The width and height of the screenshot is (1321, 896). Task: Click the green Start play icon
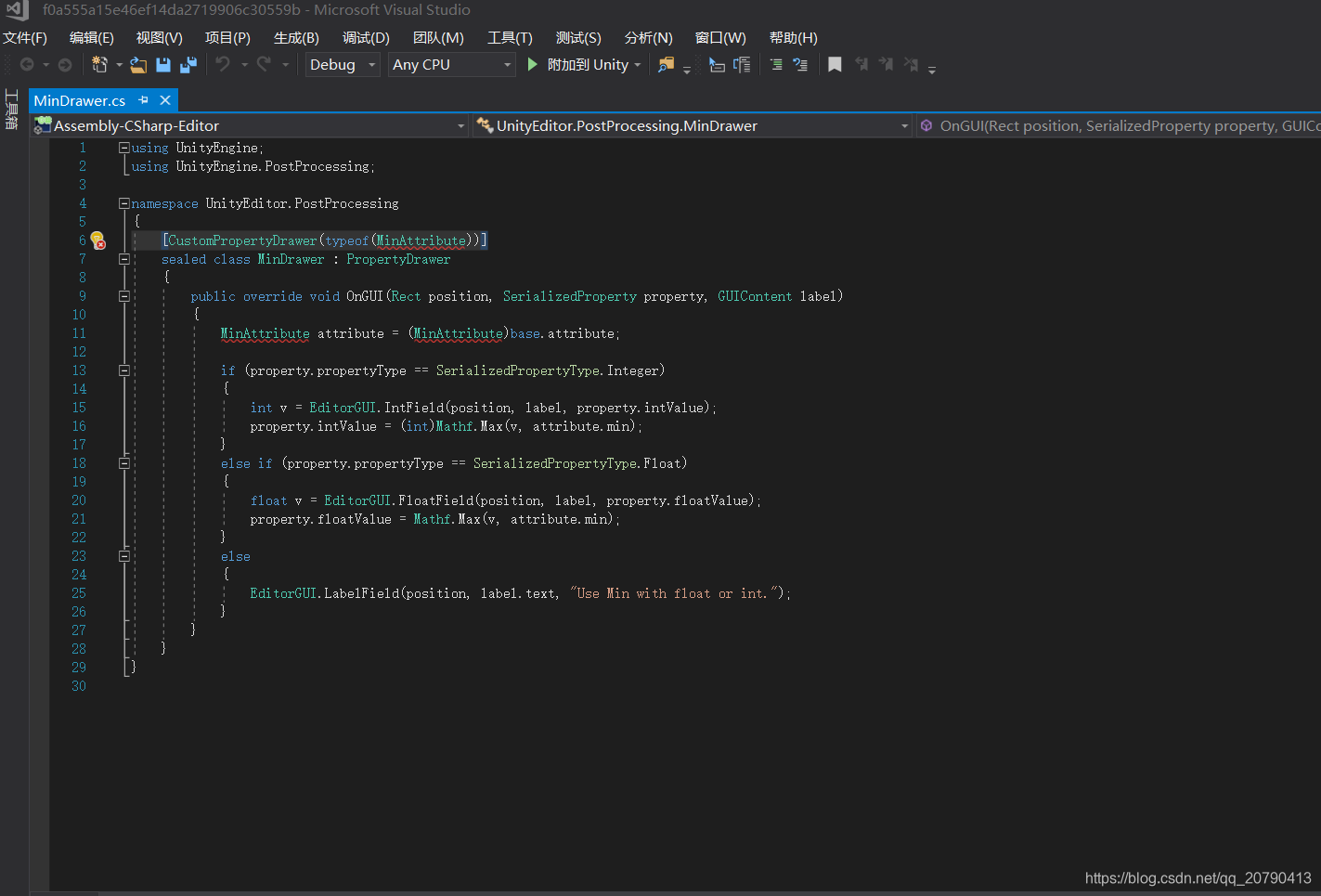533,64
